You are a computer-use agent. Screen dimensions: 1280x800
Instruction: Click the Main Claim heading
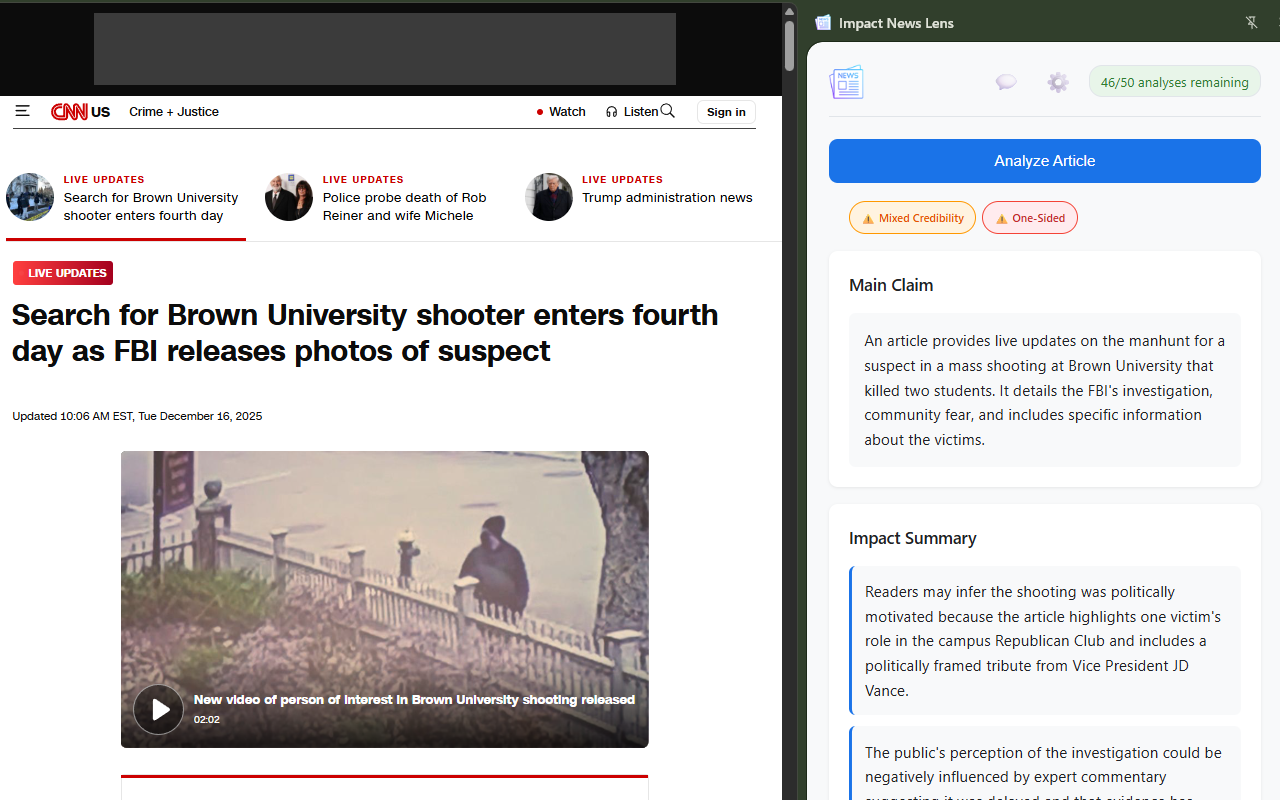click(x=891, y=285)
